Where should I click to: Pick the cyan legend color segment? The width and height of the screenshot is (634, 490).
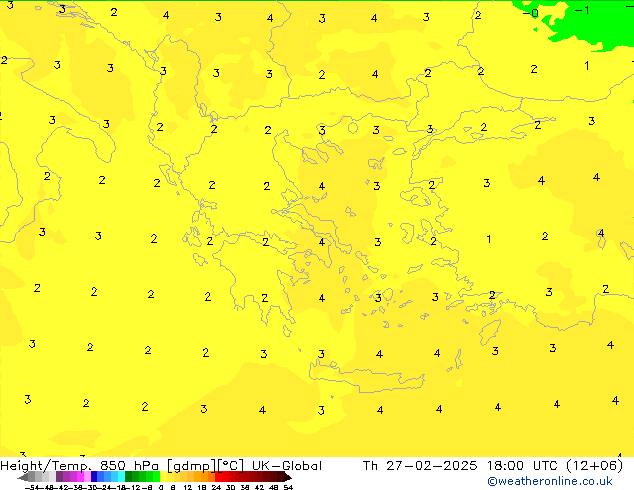121,477
